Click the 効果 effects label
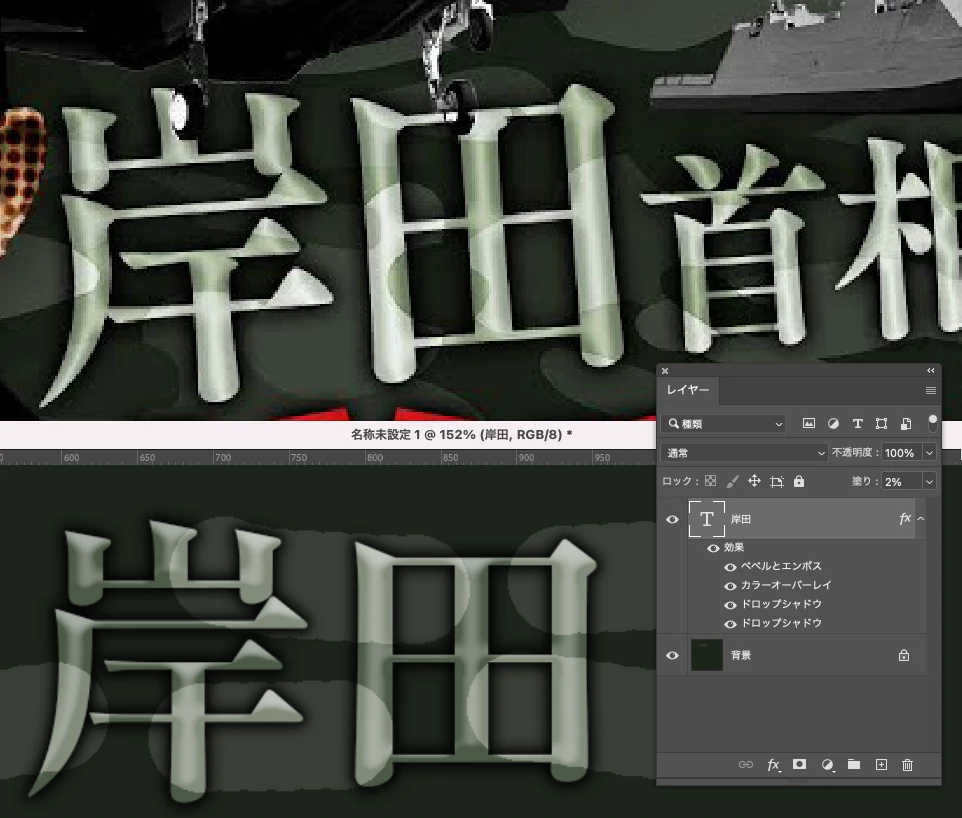Viewport: 962px width, 818px height. click(733, 547)
